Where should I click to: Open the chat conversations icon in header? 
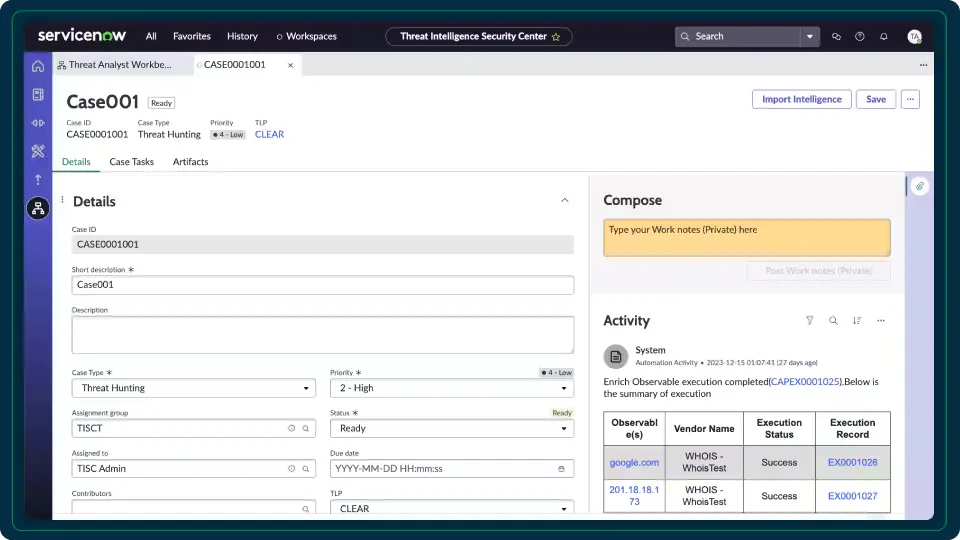(x=836, y=37)
